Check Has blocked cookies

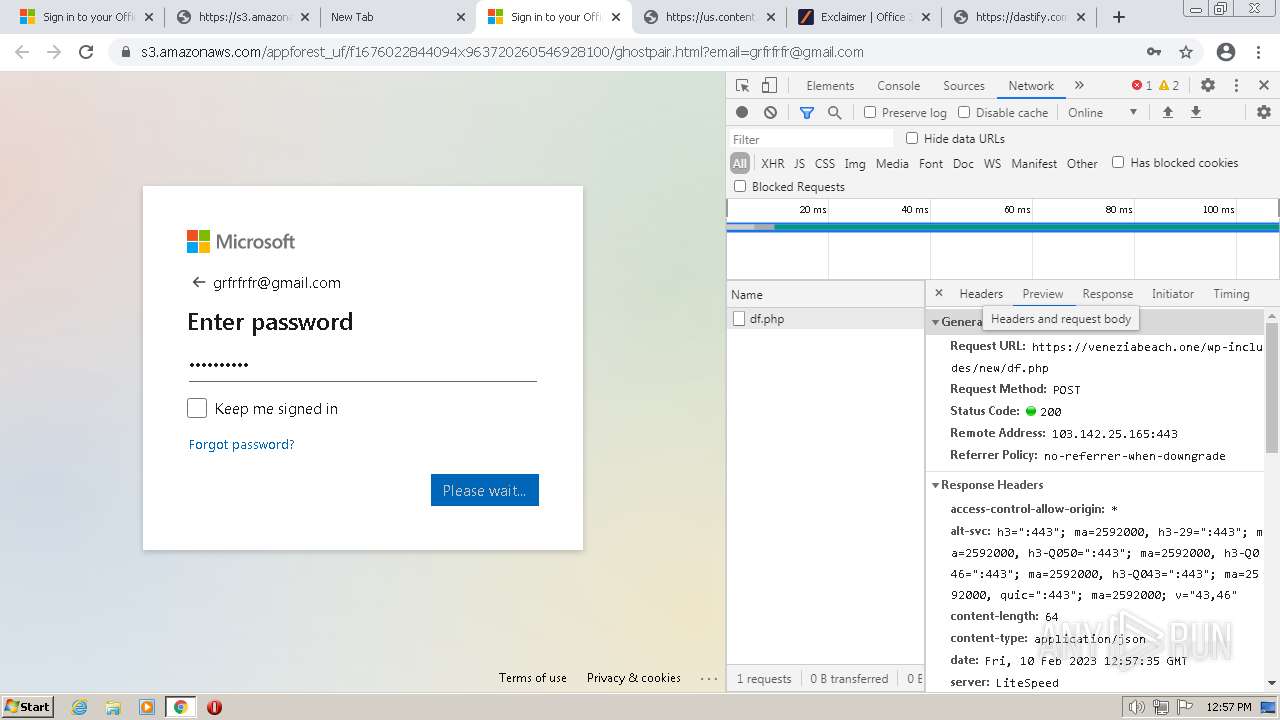(x=1118, y=162)
